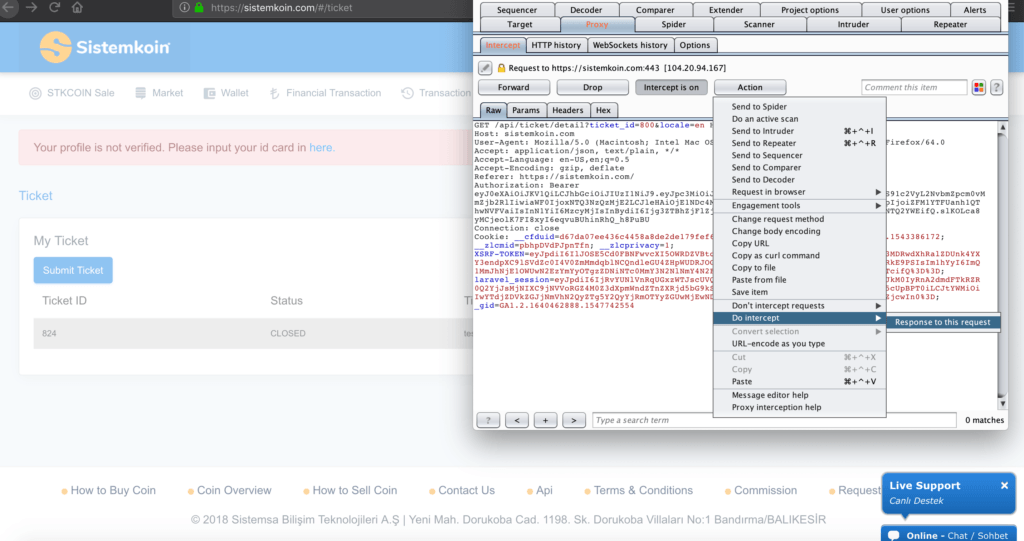This screenshot has height=541, width=1024.
Task: Switch to the HTTP history tab
Action: click(556, 45)
